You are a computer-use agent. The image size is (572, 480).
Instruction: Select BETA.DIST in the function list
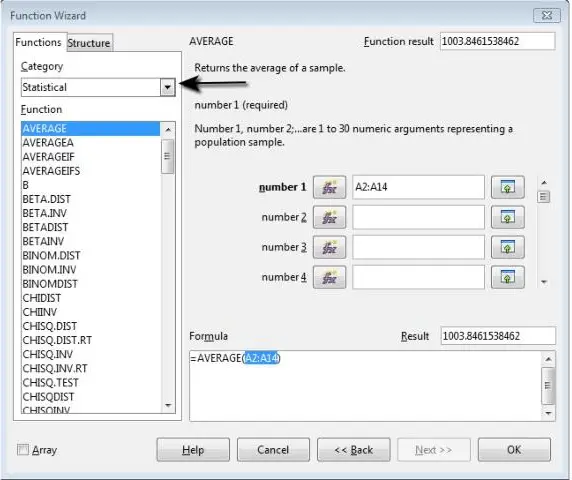coord(90,199)
